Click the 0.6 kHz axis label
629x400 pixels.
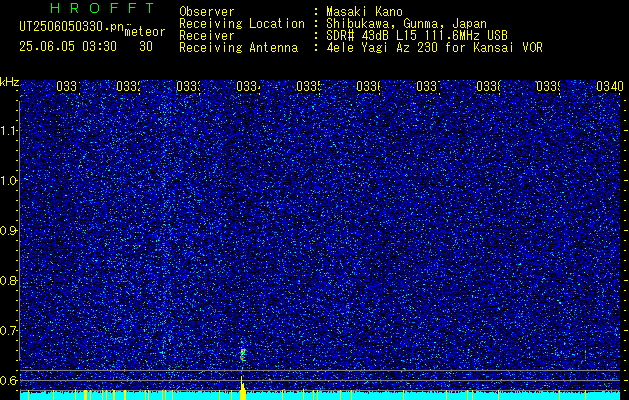(x=9, y=380)
